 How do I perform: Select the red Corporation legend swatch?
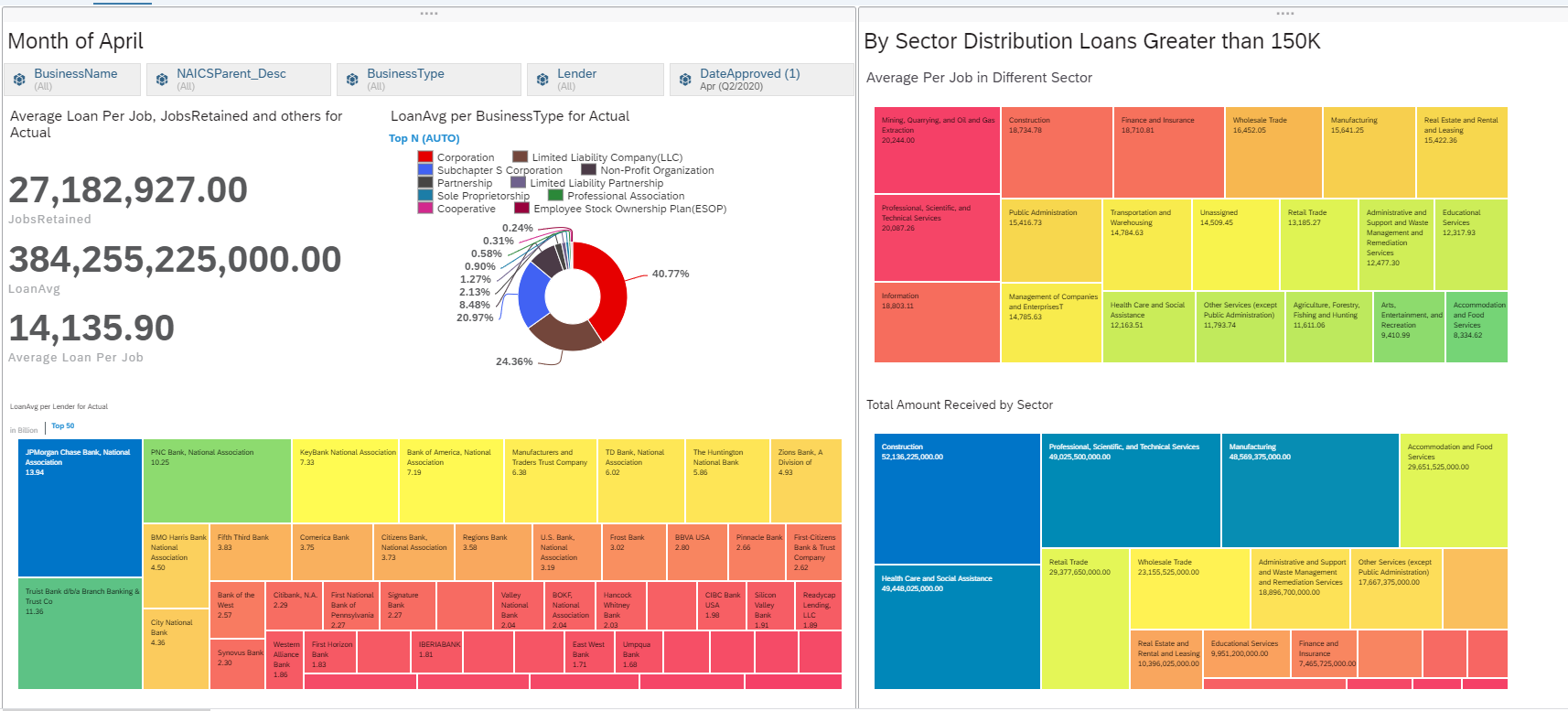[x=425, y=157]
